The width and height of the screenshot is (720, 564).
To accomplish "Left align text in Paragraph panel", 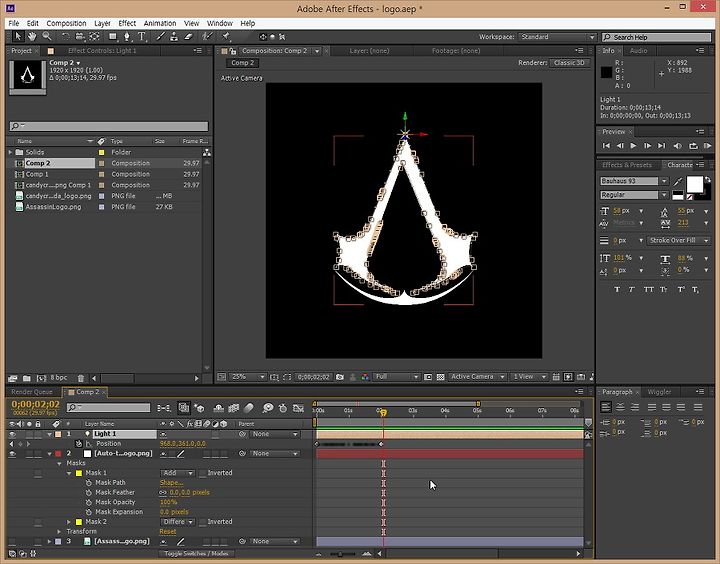I will (x=606, y=407).
